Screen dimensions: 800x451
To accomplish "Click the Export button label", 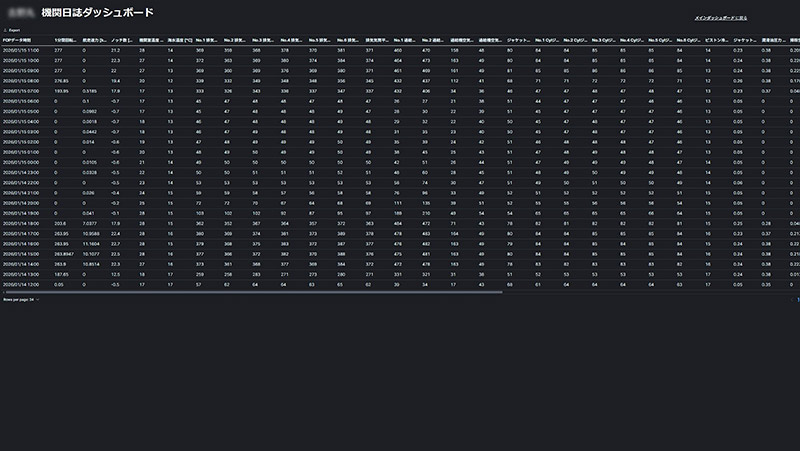I will (14, 30).
